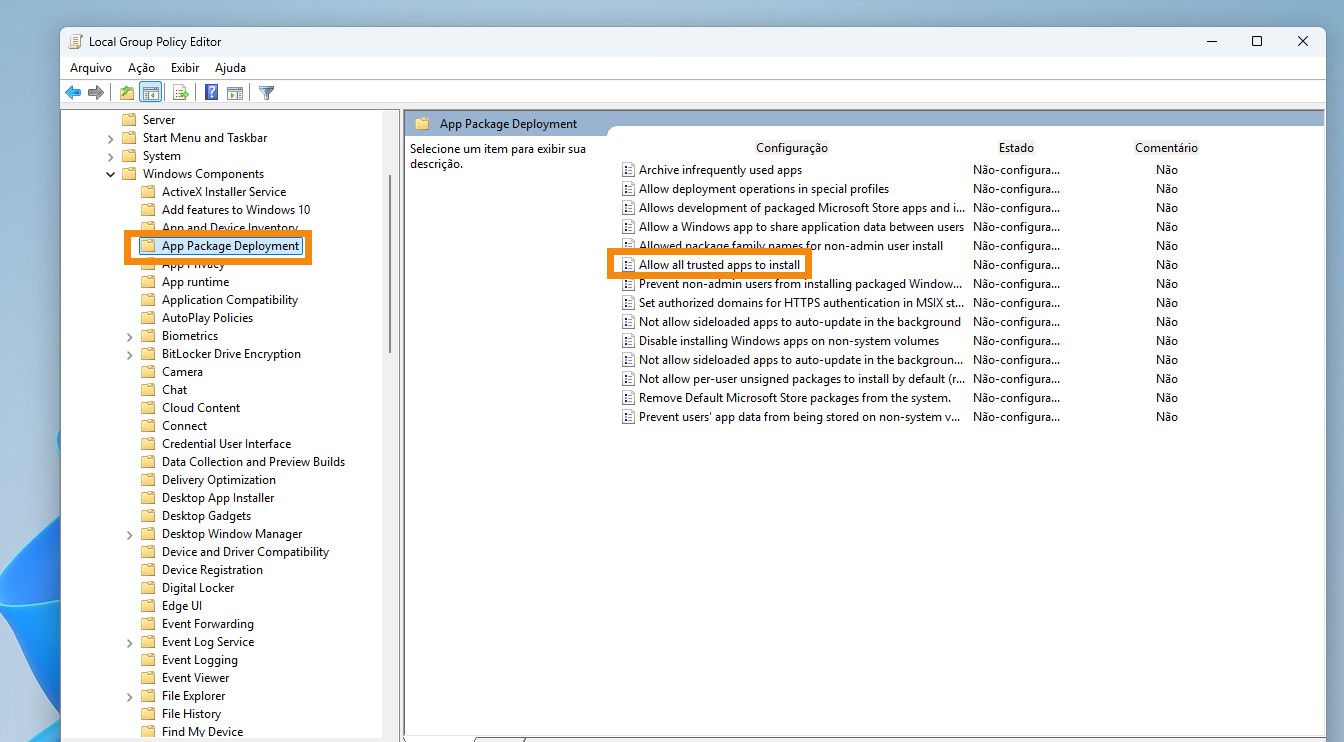Expand the Biometrics folder
The height and width of the screenshot is (742, 1344).
130,336
